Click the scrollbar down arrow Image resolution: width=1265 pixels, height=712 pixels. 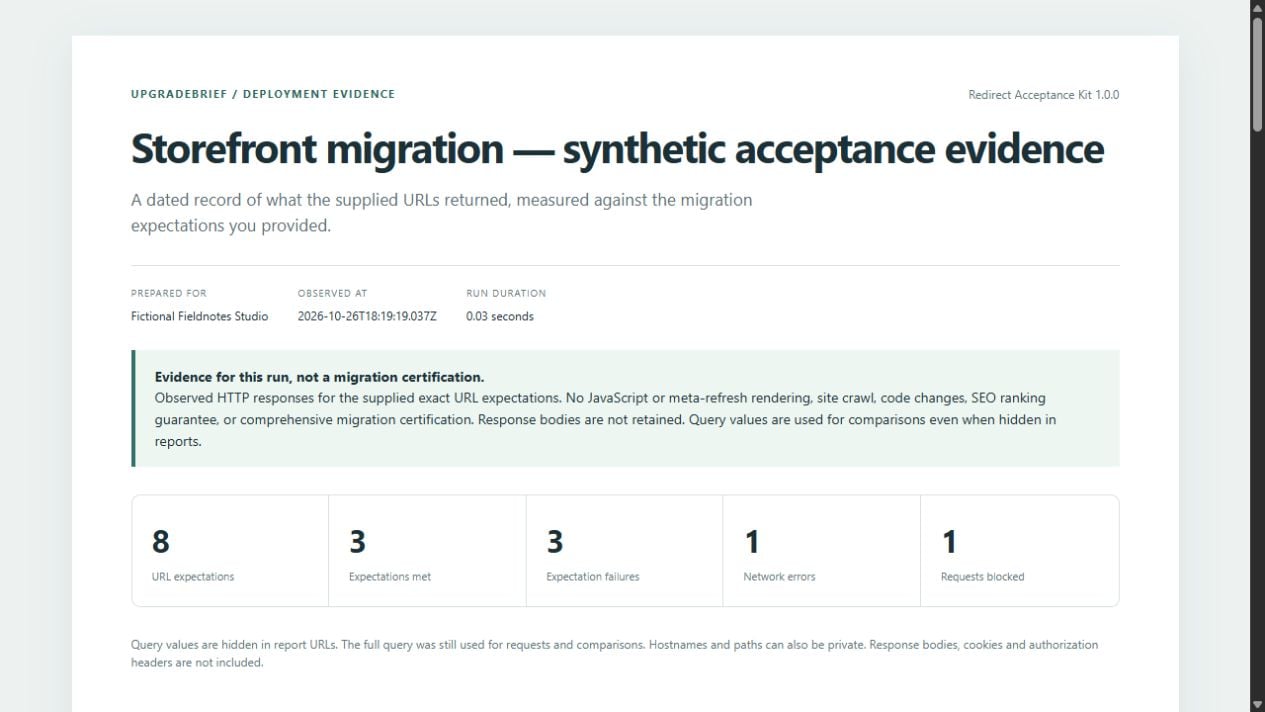tap(1257, 704)
